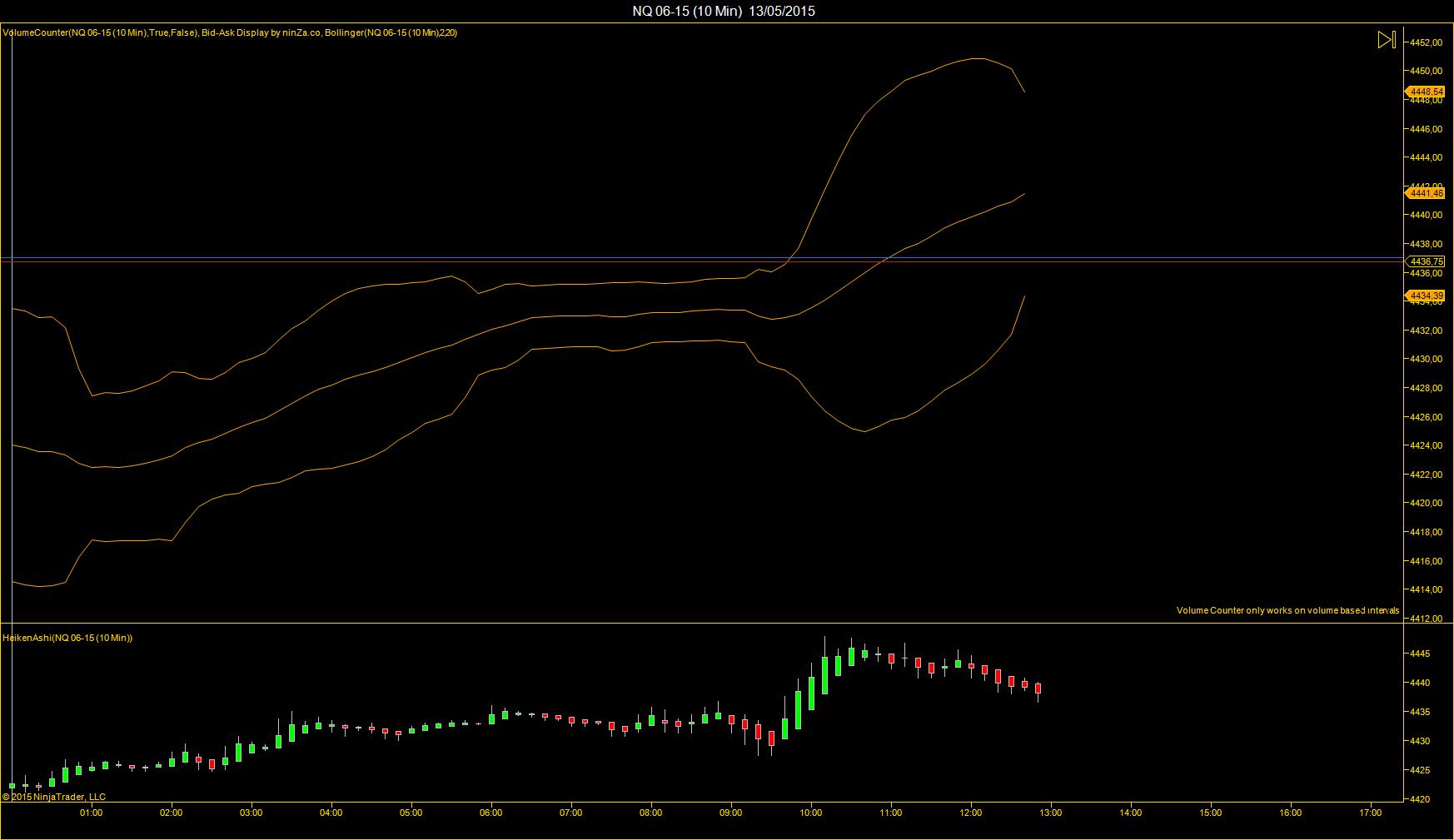
Task: Click the 10:00 time axis label
Action: coord(811,813)
